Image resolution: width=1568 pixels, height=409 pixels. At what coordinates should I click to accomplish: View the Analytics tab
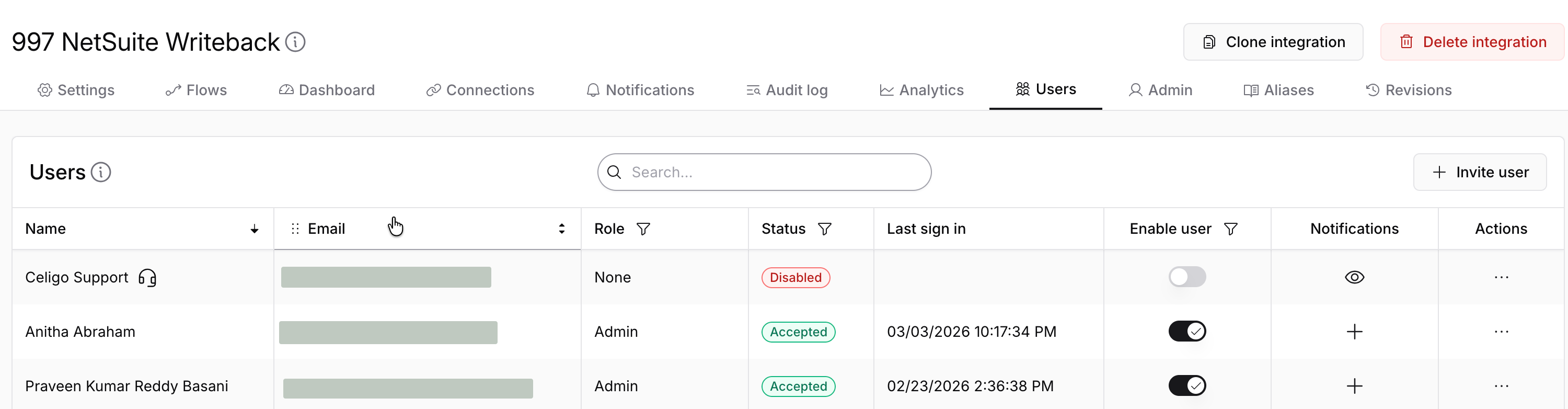click(x=921, y=90)
